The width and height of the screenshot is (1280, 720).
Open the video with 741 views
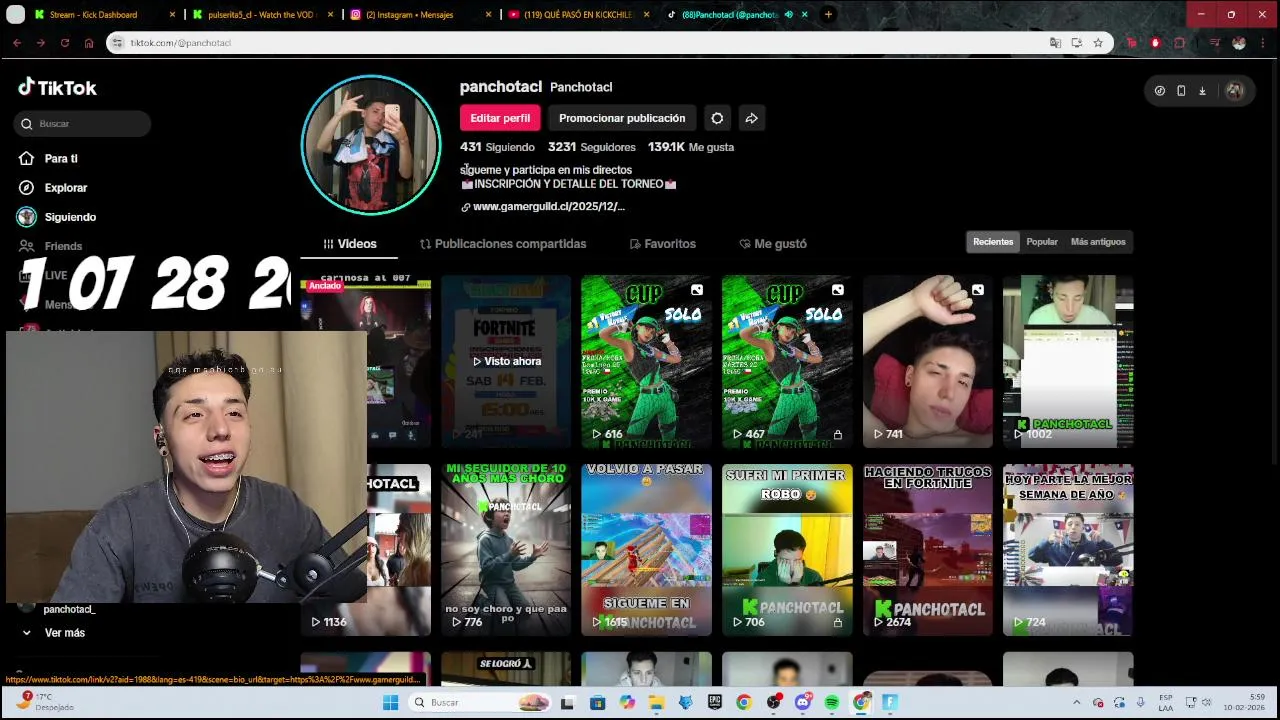[x=927, y=361]
